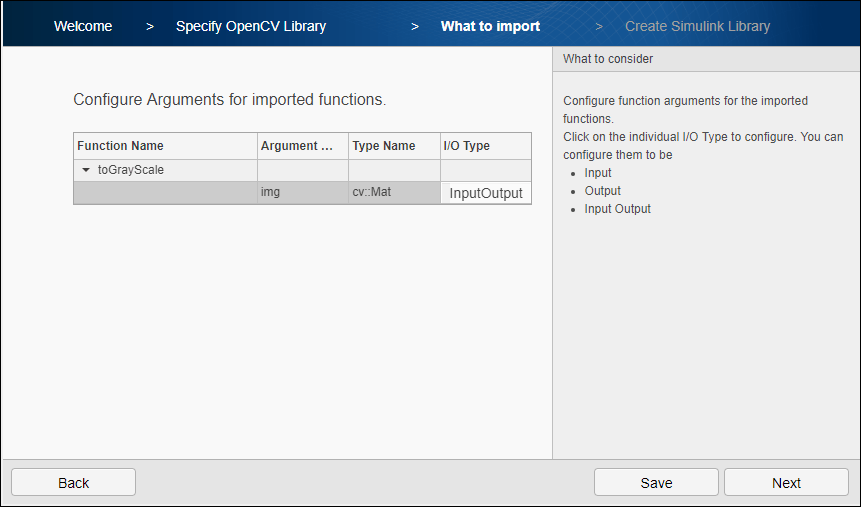Viewport: 861px width, 507px height.
Task: Select the What to import step
Action: (x=490, y=26)
